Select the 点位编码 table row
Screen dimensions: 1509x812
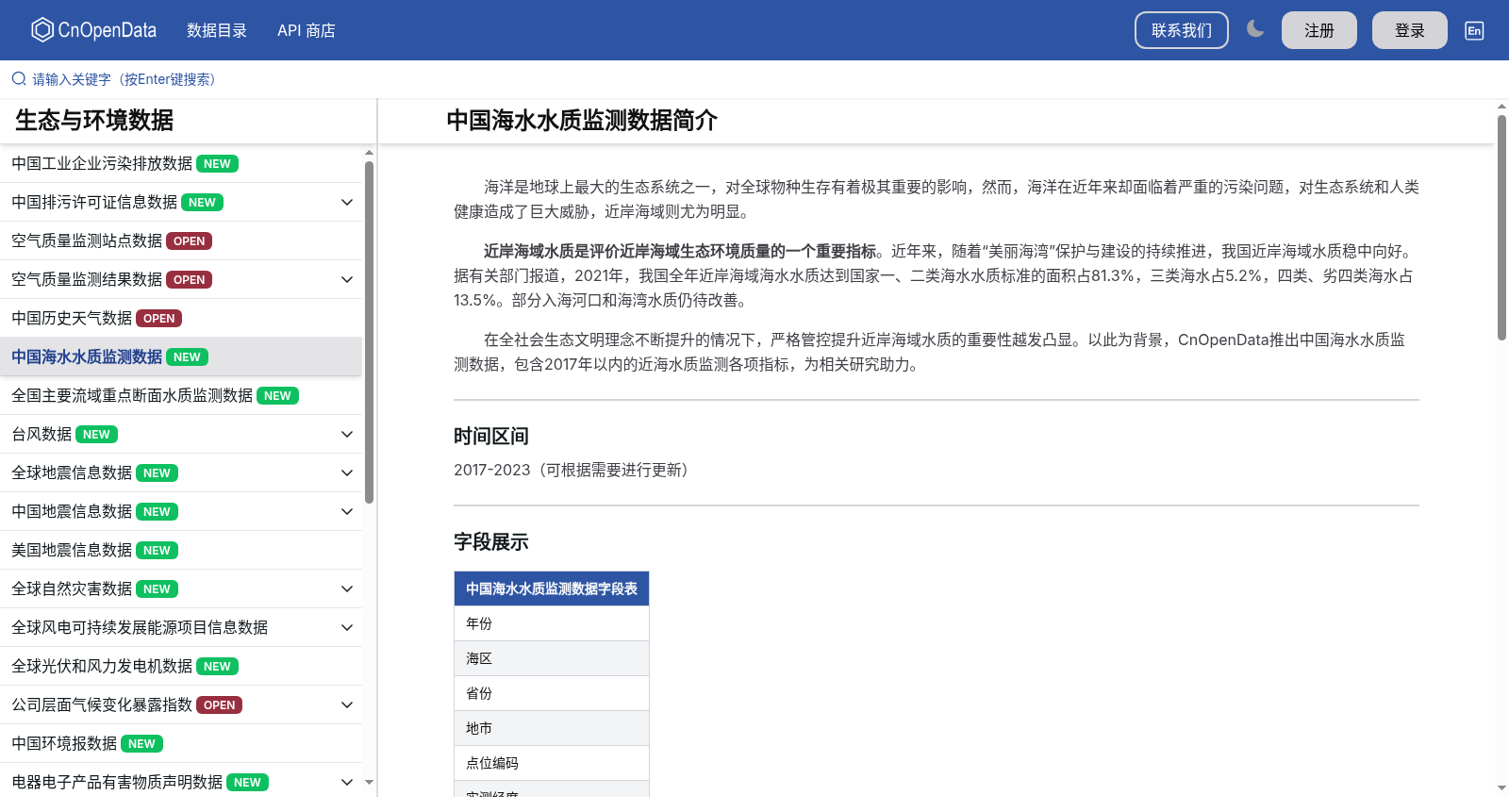(552, 763)
